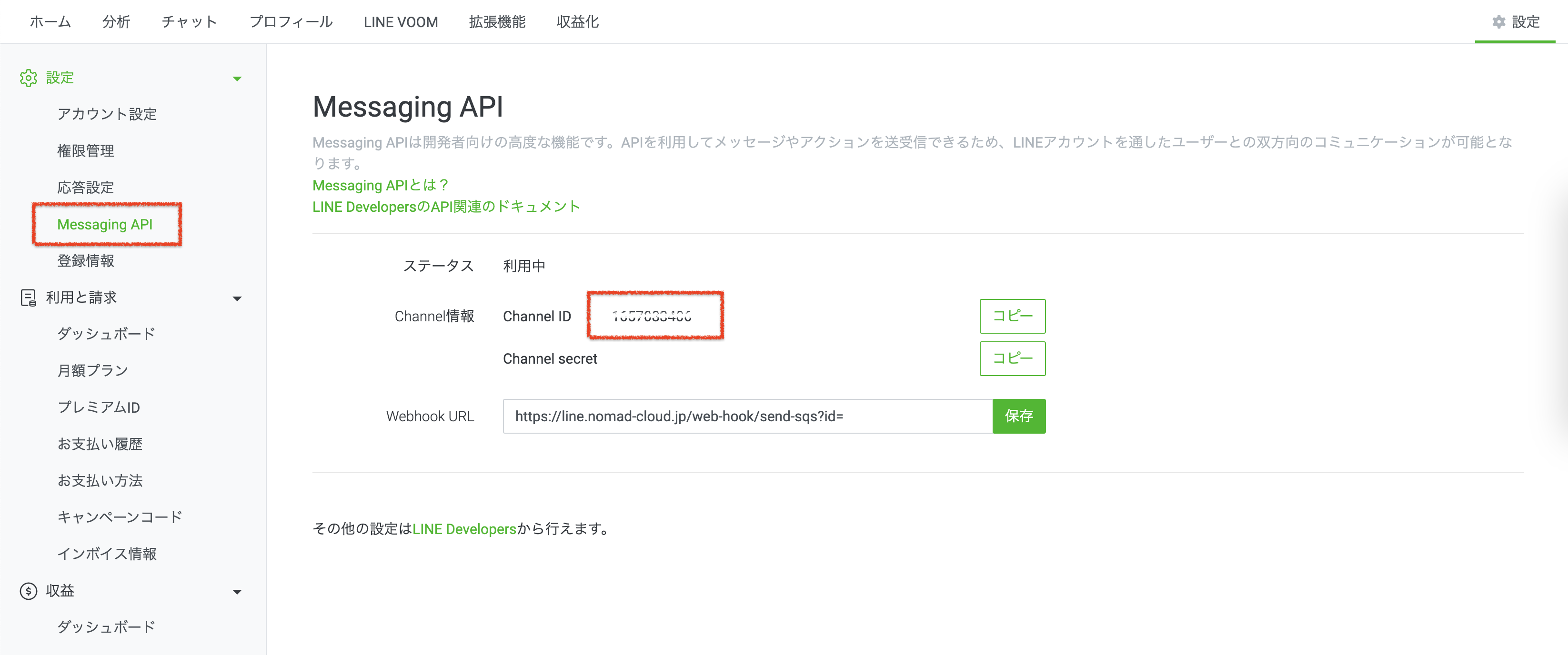The width and height of the screenshot is (1568, 655).
Task: Go to the プロフィール tab
Action: [291, 22]
